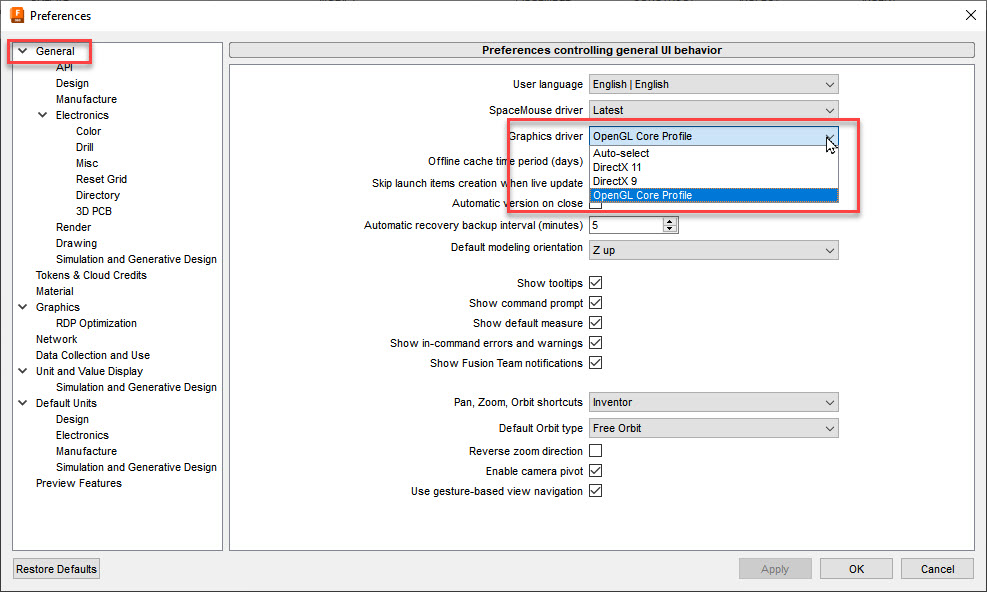The image size is (987, 592).
Task: Click the Restore Defaults button
Action: click(x=56, y=569)
